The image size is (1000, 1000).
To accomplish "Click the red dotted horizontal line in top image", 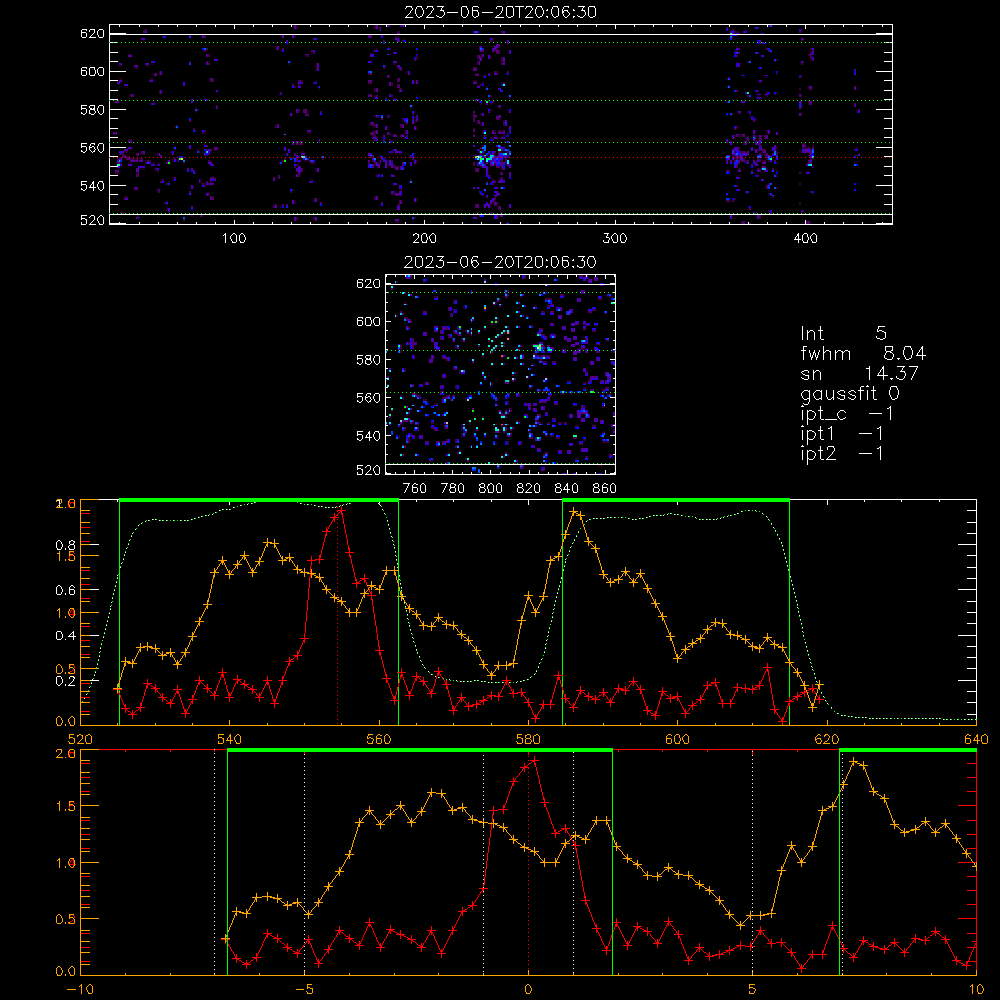I will pos(501,157).
